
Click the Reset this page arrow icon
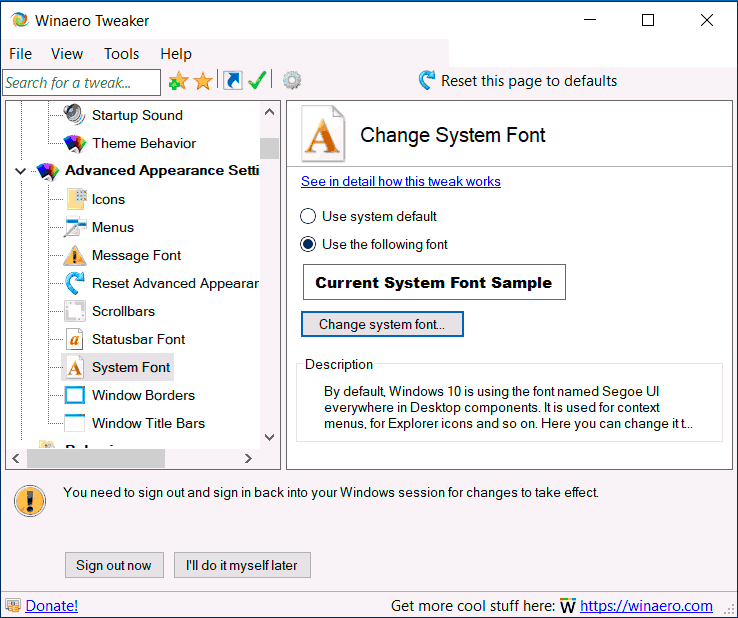(x=426, y=80)
